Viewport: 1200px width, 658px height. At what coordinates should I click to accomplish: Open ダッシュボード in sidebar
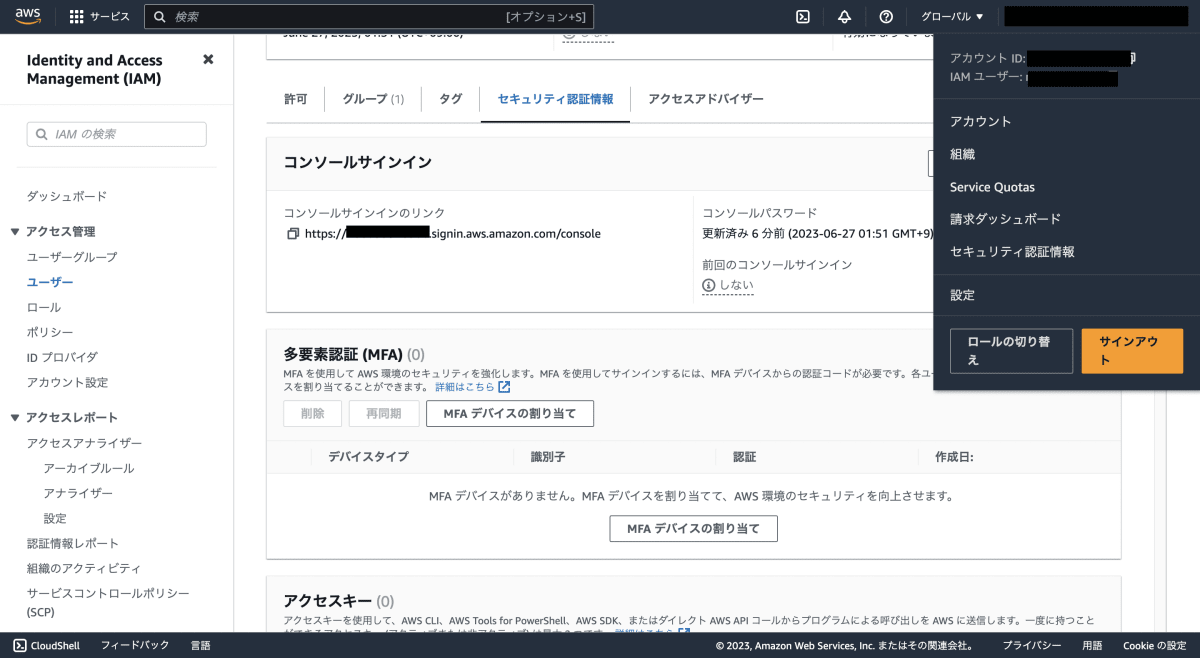tap(67, 196)
